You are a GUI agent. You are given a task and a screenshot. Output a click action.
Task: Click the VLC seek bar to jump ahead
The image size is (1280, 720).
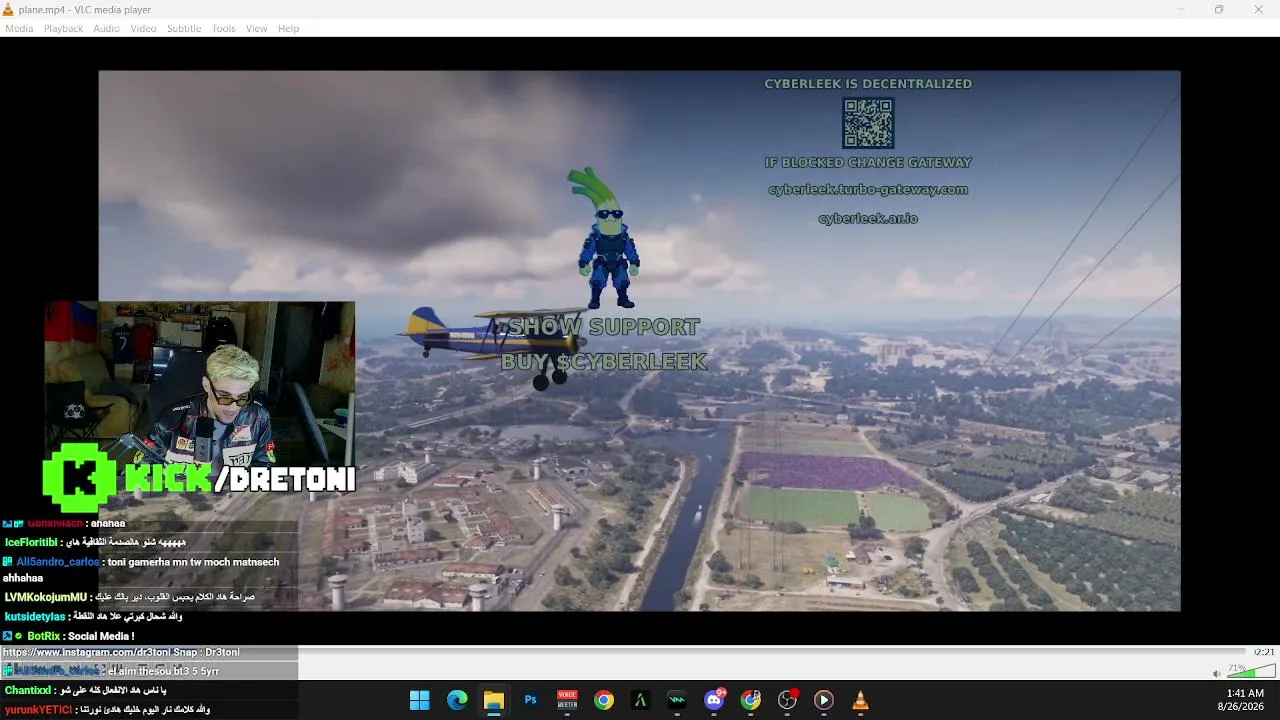770,652
